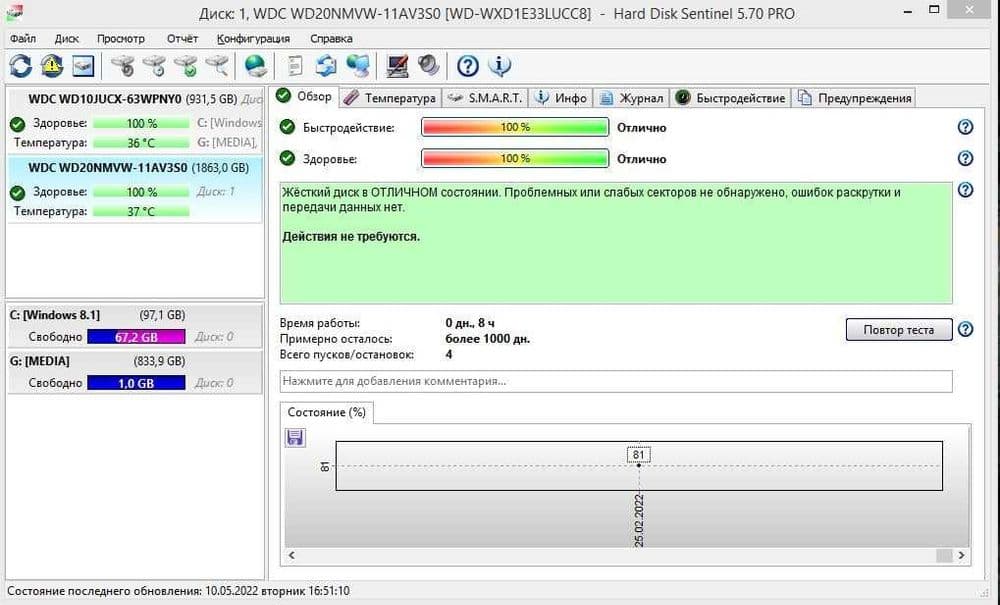Open the Инфо tab
The width and height of the screenshot is (1000, 605).
[561, 98]
